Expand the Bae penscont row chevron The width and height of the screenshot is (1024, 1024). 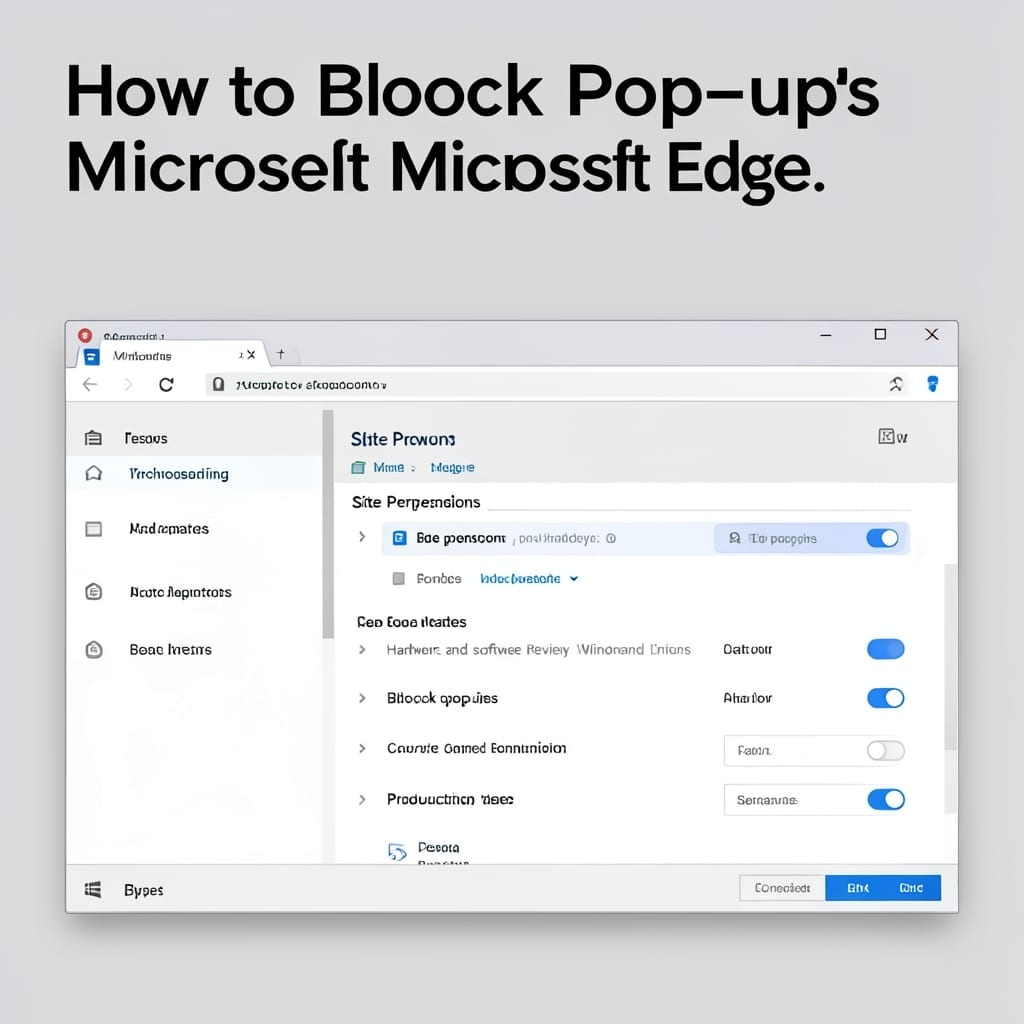point(362,537)
